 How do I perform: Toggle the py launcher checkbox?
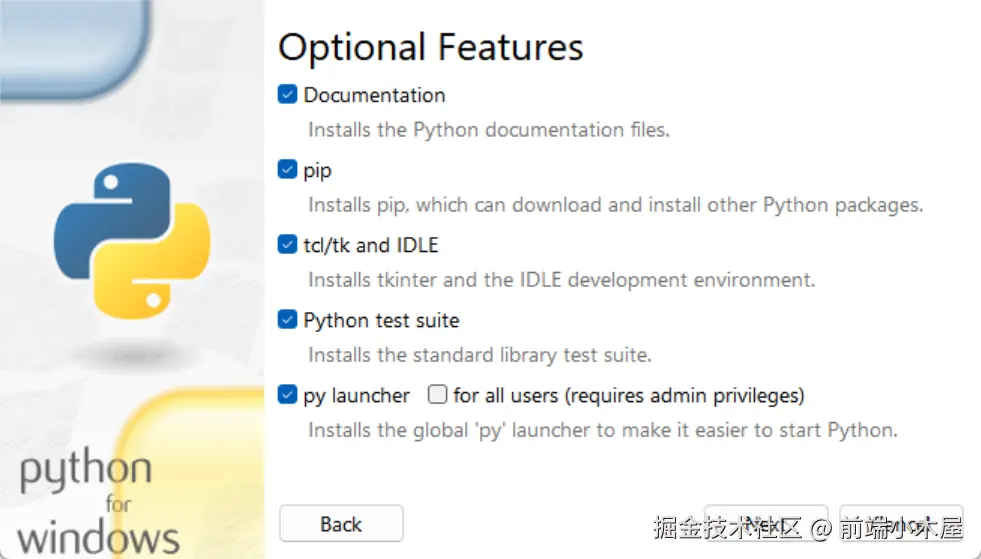coord(288,395)
